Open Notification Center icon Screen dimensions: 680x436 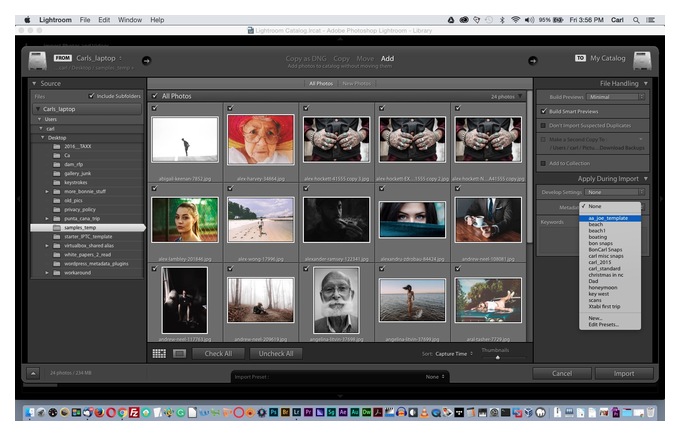[x=651, y=20]
